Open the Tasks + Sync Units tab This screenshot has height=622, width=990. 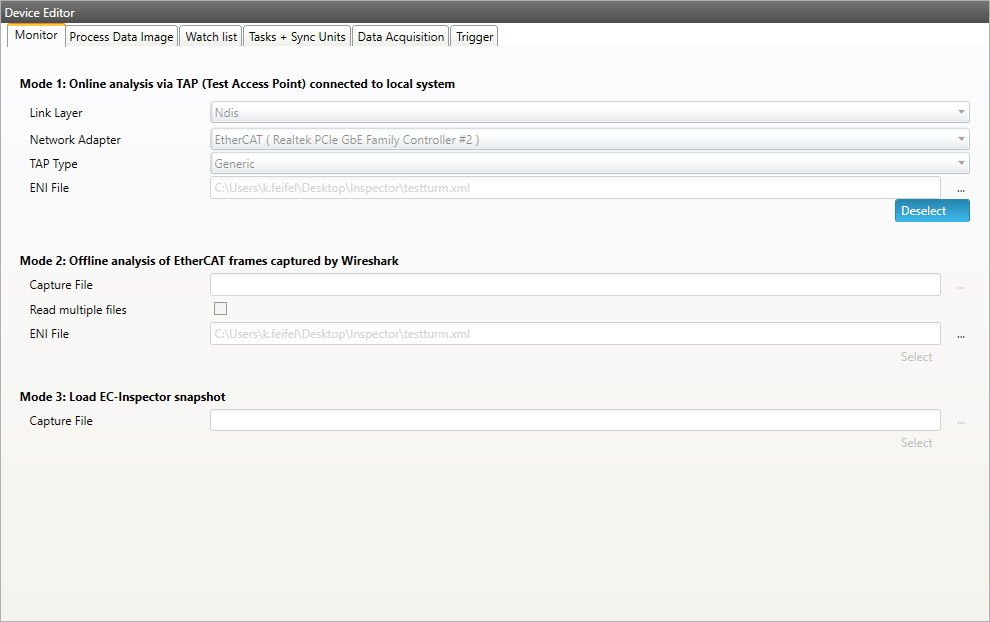(297, 37)
